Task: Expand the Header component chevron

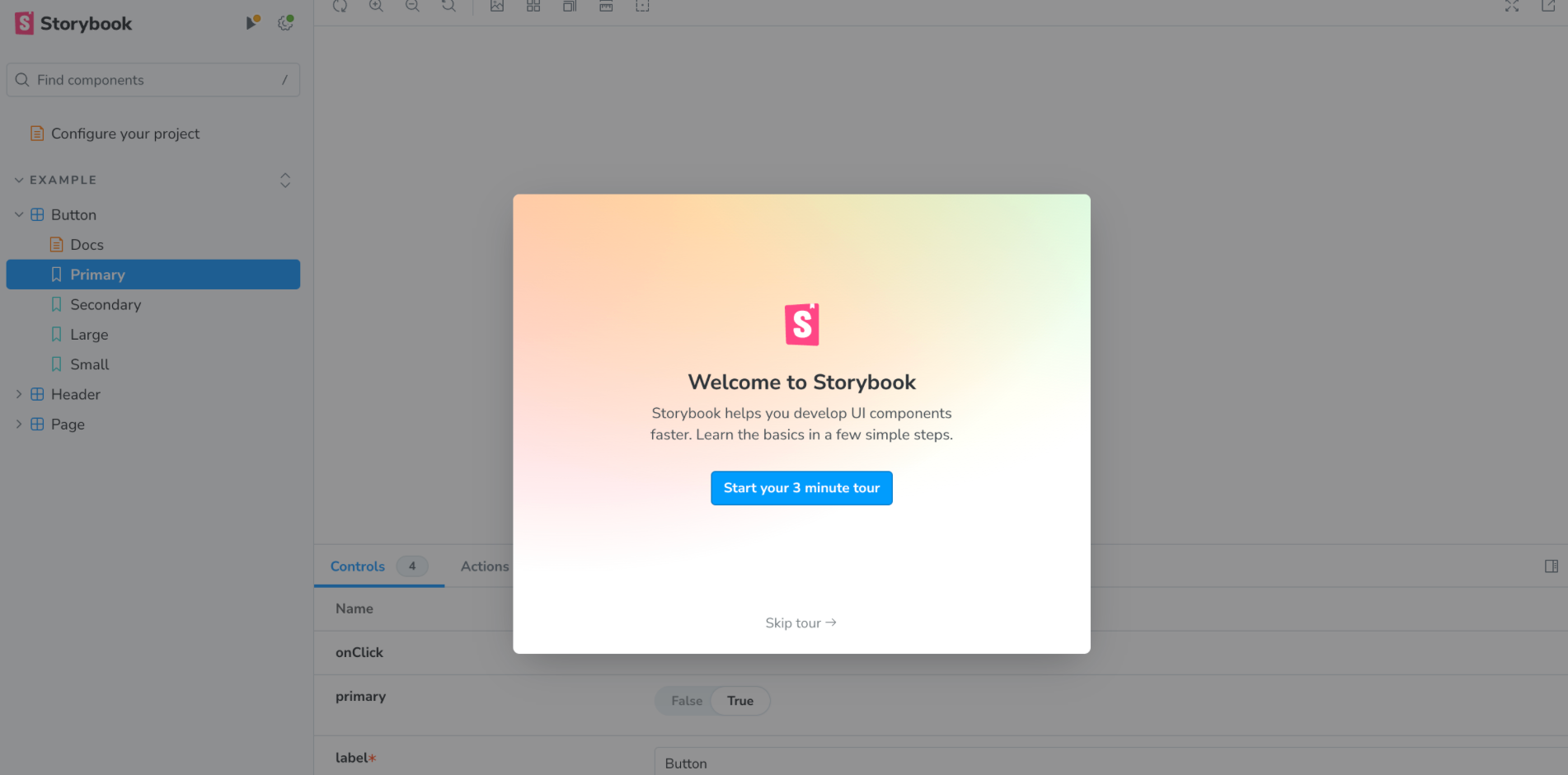Action: coord(19,394)
